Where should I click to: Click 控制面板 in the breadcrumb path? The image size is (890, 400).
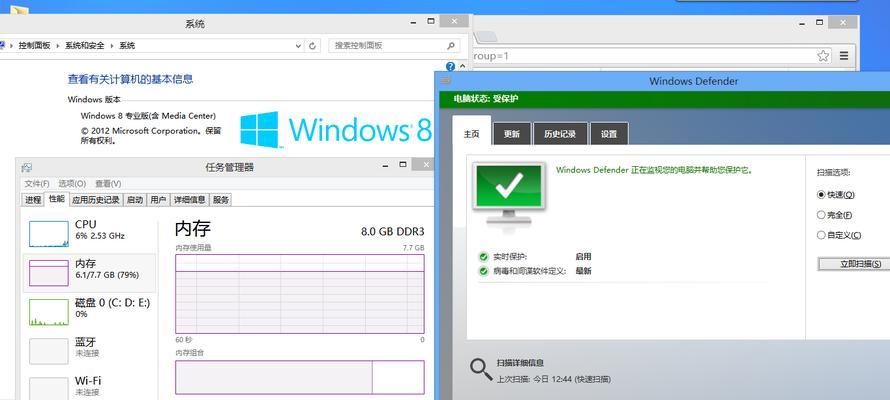point(35,46)
